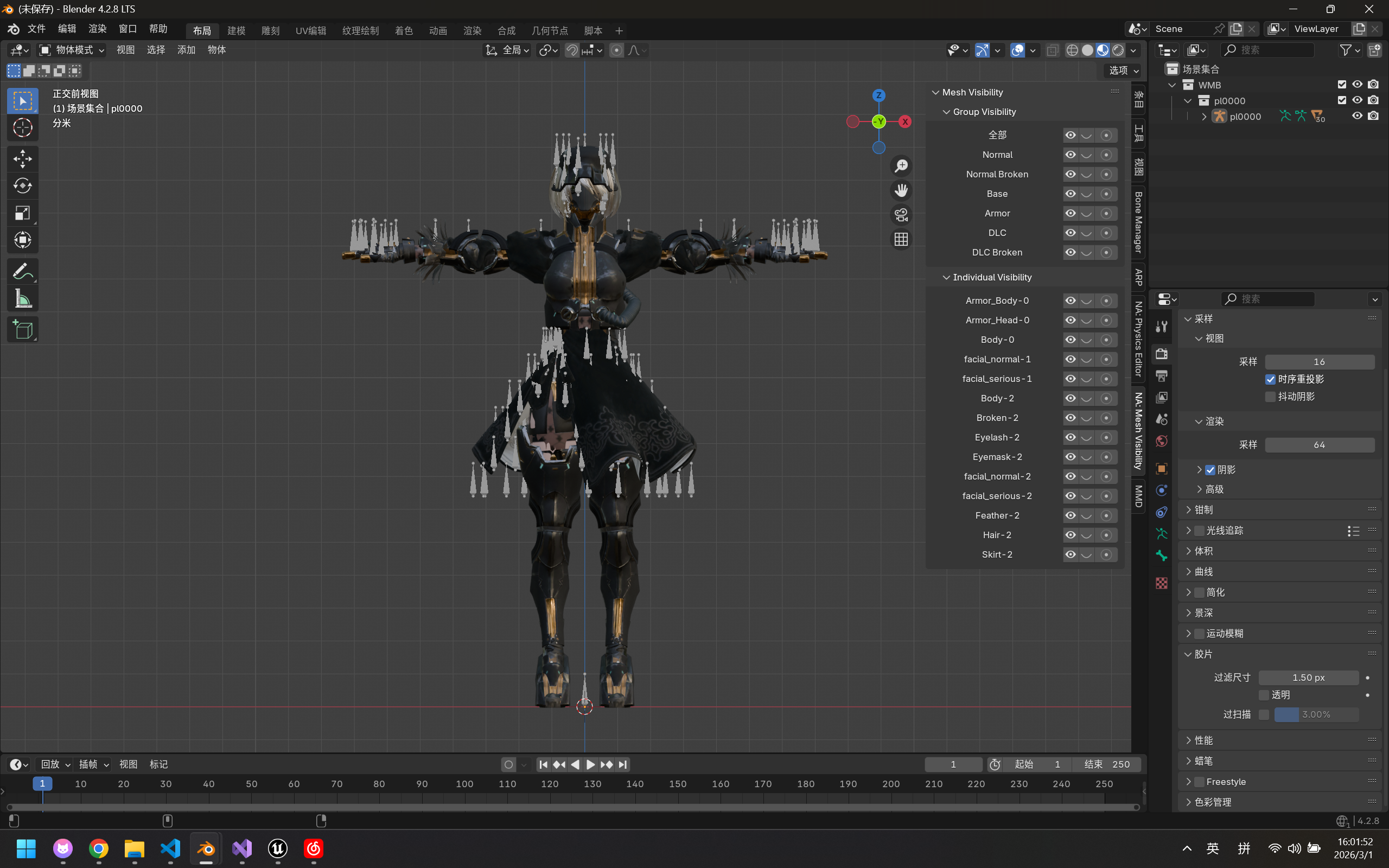Select the Move tool in the toolbar

pyautogui.click(x=22, y=158)
